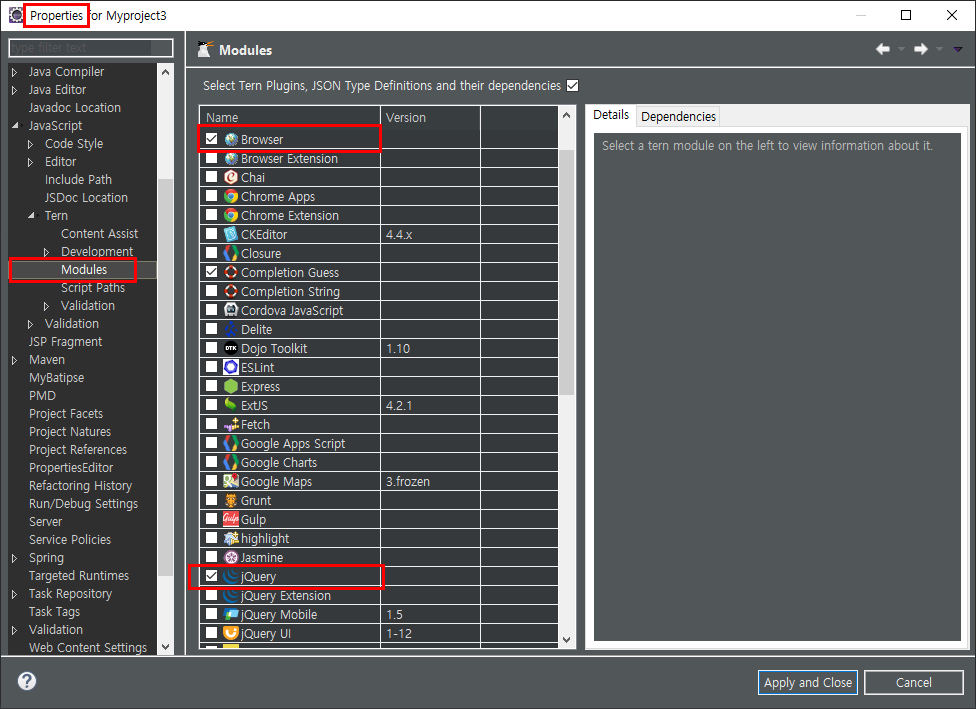Open the view menu dropdown triangle
Screen dimensions: 976x709
[x=958, y=49]
